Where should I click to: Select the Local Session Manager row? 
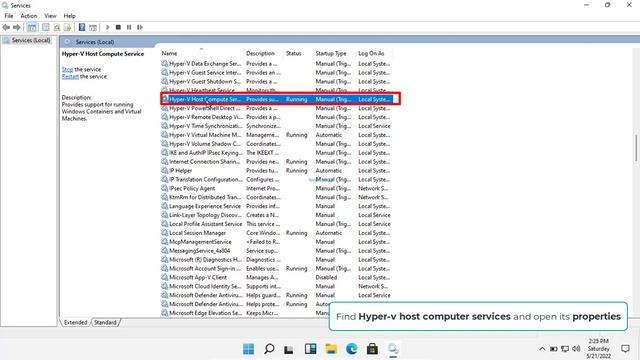click(276, 233)
